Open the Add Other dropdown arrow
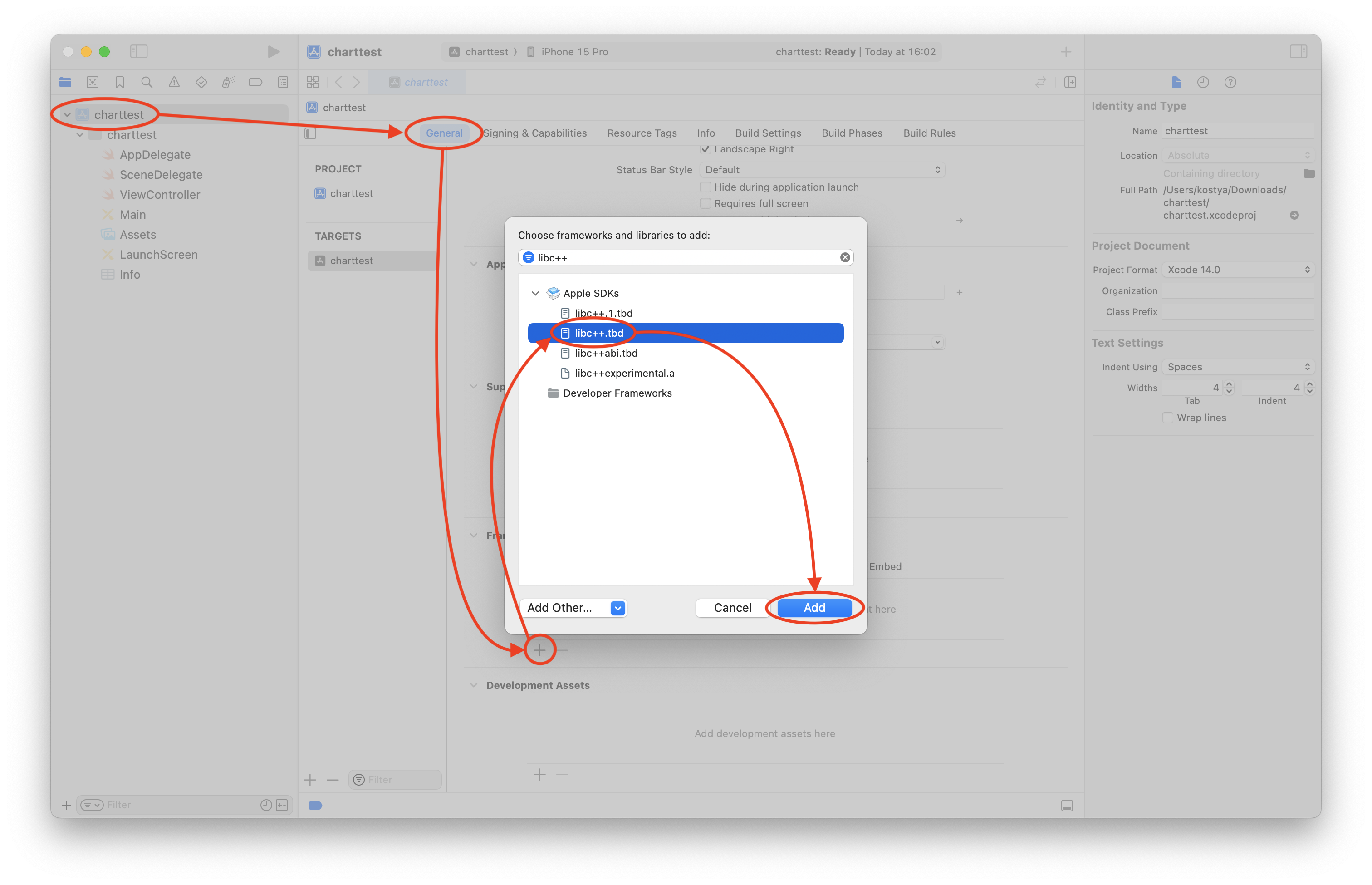Image resolution: width=1372 pixels, height=885 pixels. point(617,608)
